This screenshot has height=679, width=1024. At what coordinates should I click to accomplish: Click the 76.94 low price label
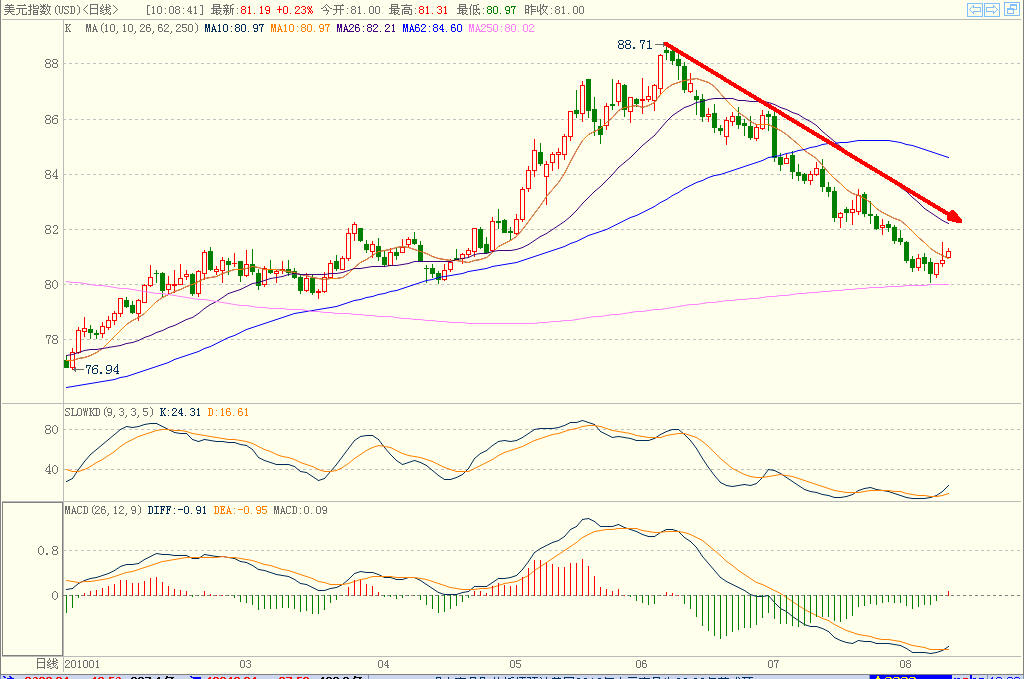point(103,370)
